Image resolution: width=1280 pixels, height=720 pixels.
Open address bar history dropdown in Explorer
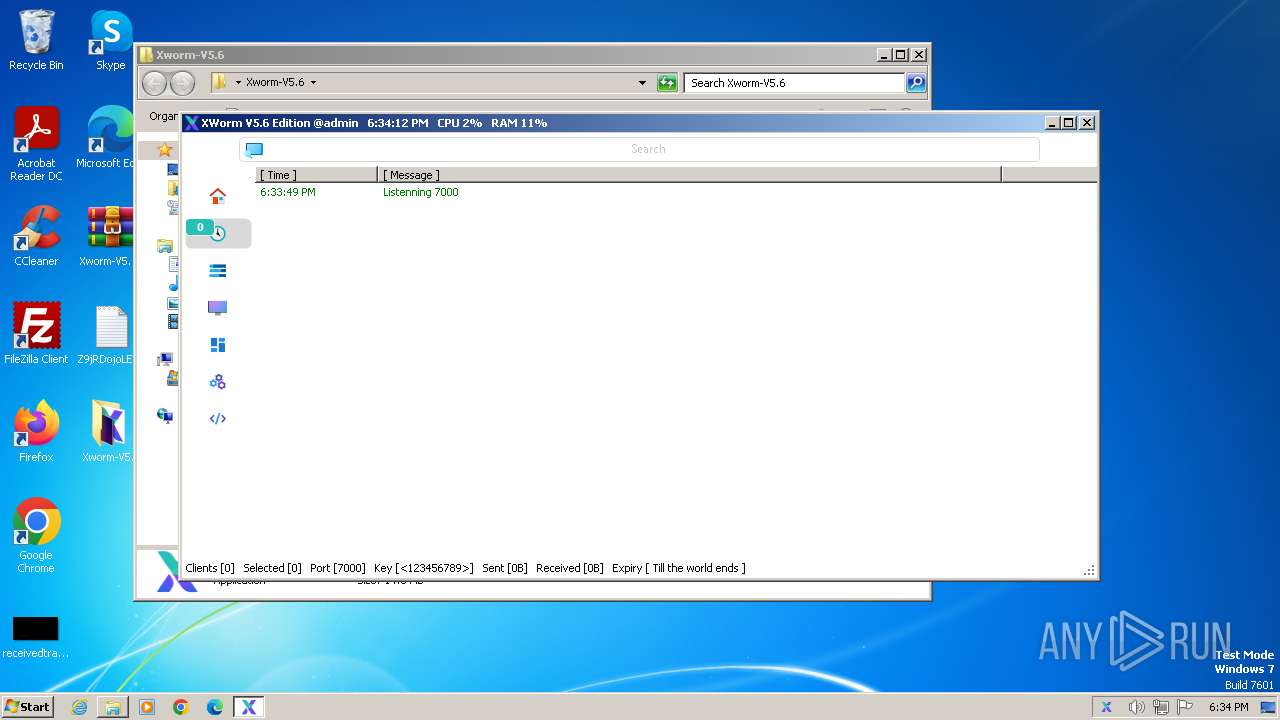642,83
